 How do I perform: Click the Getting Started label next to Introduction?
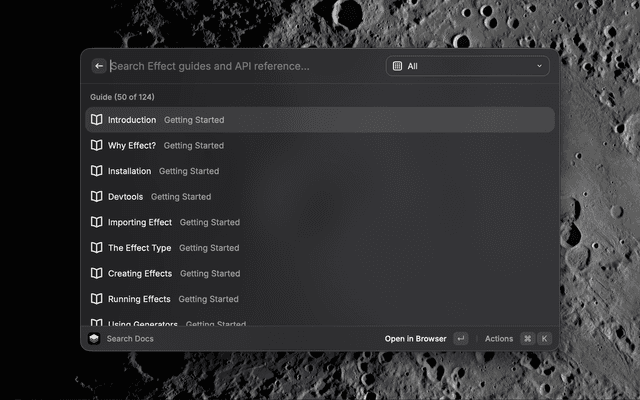pos(194,120)
